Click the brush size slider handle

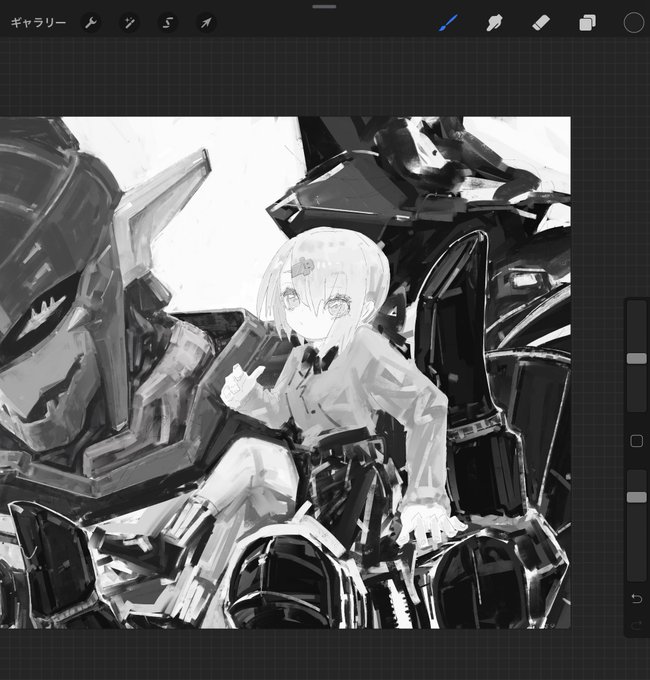(637, 358)
